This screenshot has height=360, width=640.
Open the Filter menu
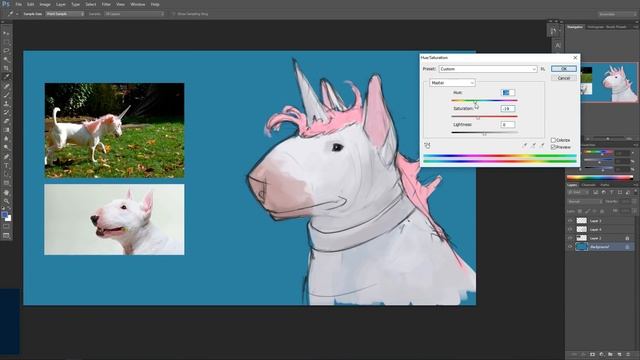[x=106, y=4]
